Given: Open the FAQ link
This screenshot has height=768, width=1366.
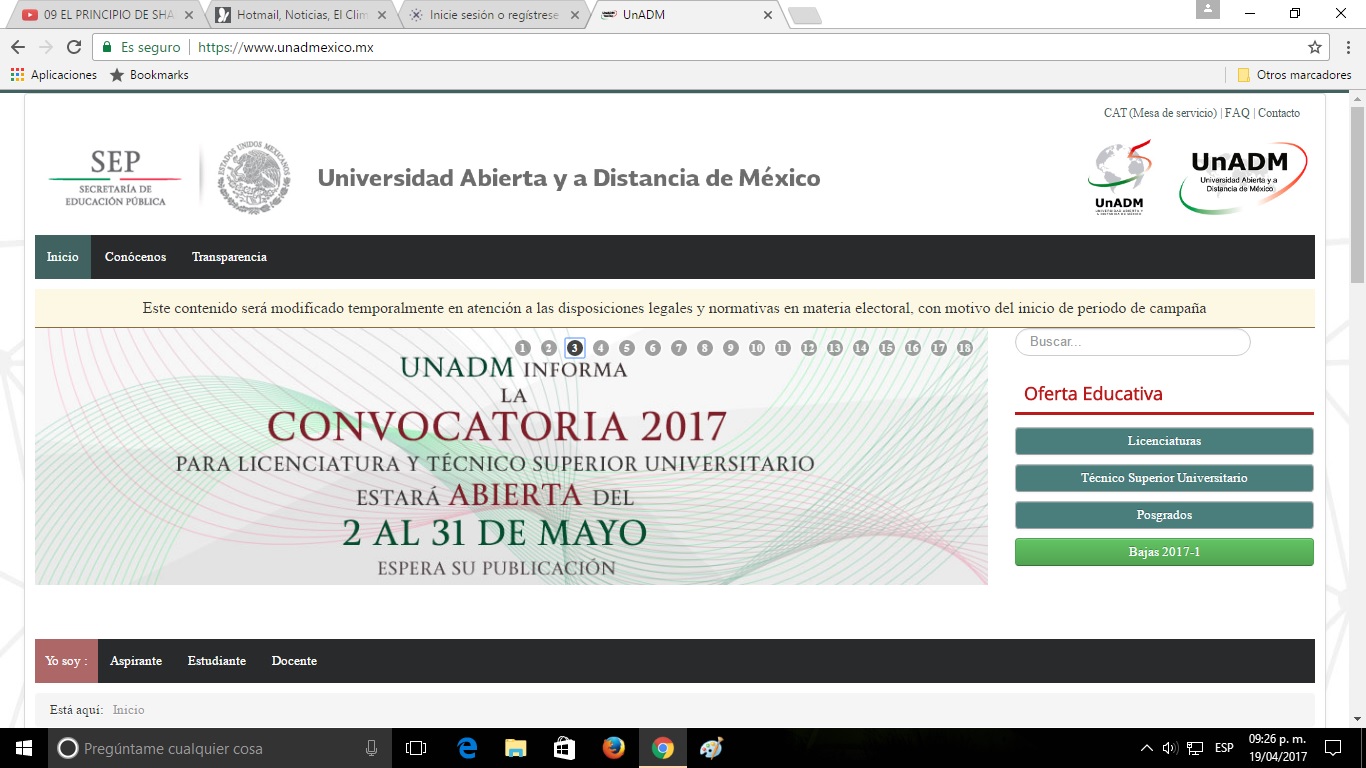Looking at the screenshot, I should (1237, 113).
